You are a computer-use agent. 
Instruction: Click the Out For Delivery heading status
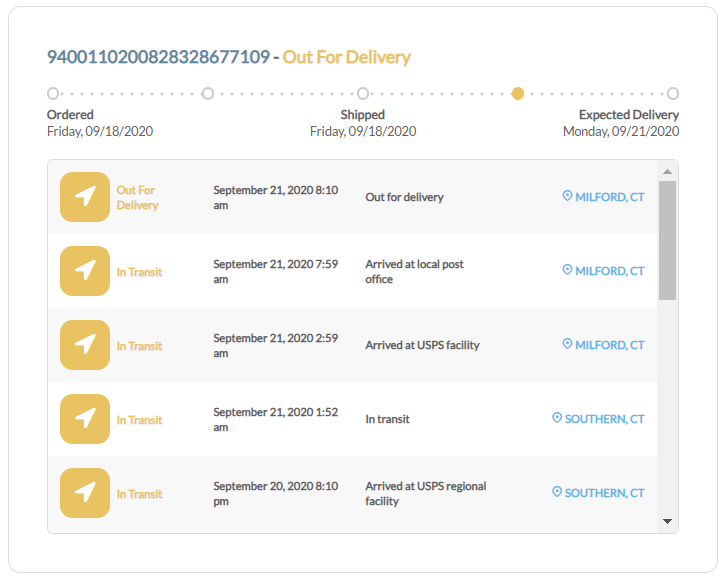[346, 57]
